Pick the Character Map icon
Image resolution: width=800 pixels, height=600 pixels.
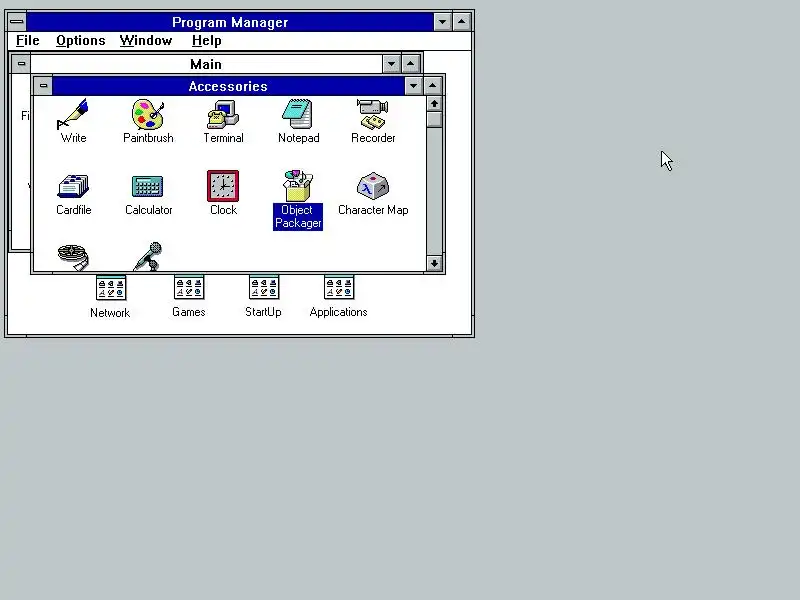coord(373,186)
